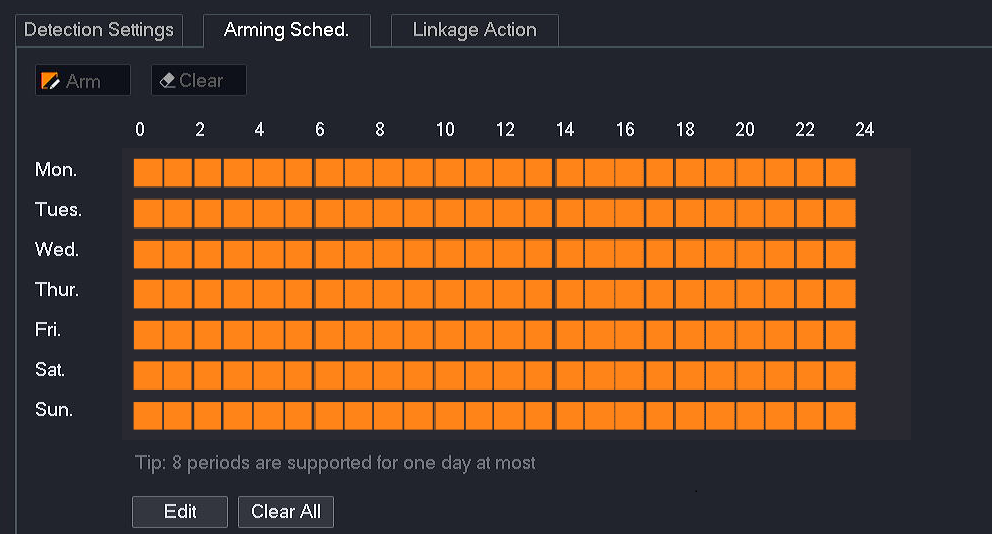Select the Fri. row label

click(48, 330)
